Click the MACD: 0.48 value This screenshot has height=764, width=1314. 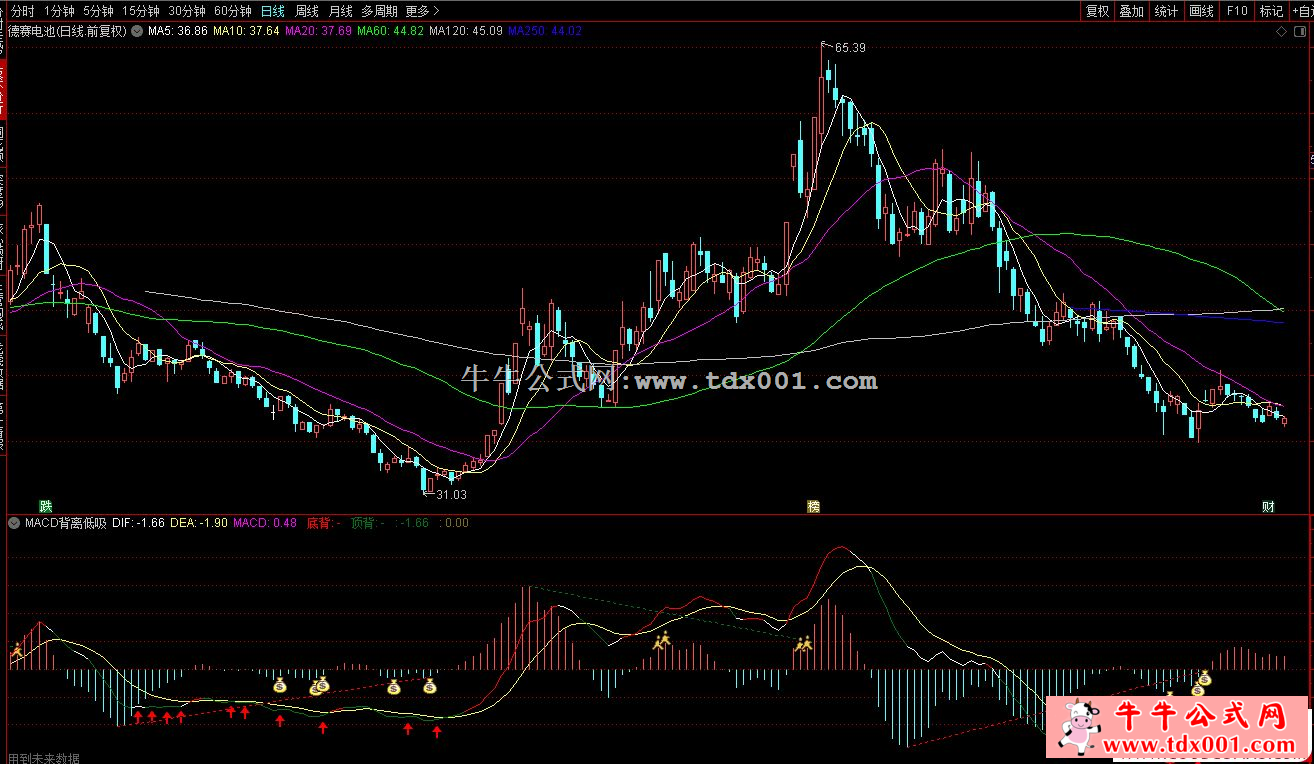tap(265, 523)
